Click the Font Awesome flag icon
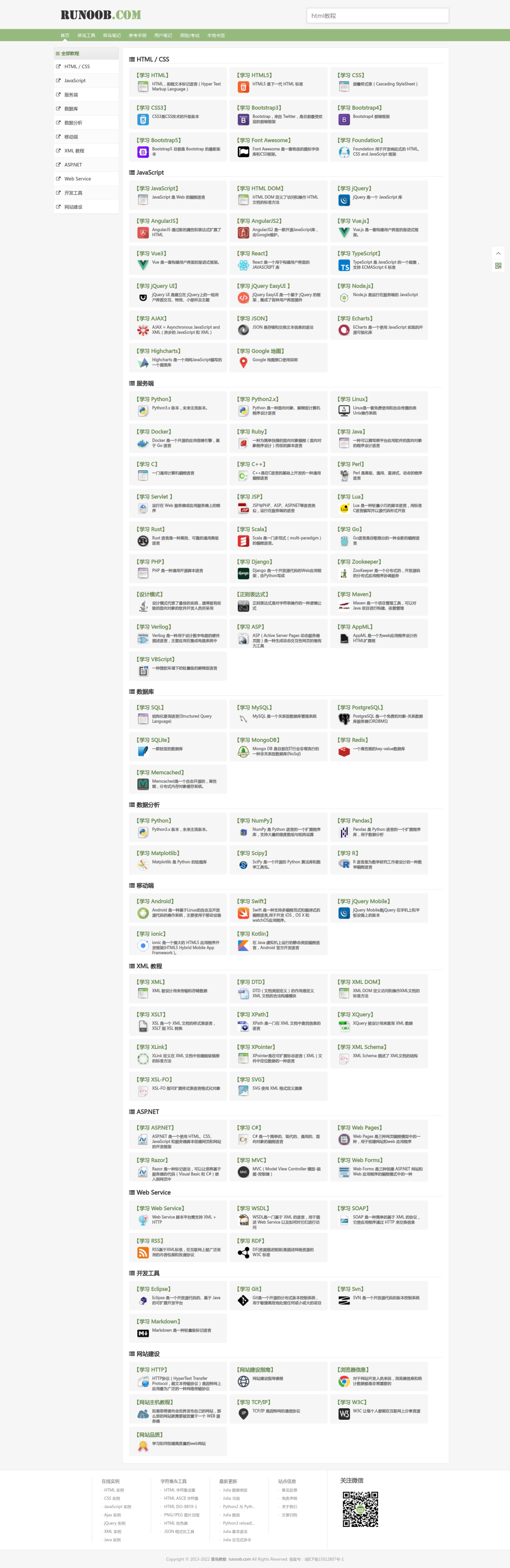The height and width of the screenshot is (1568, 510). click(x=243, y=152)
